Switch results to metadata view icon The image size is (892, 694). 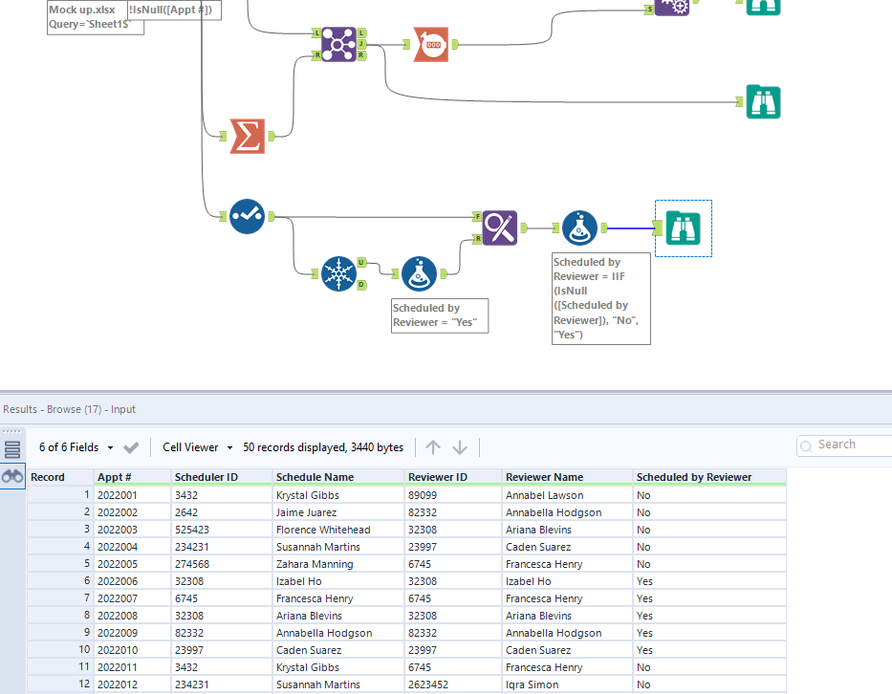coord(13,450)
